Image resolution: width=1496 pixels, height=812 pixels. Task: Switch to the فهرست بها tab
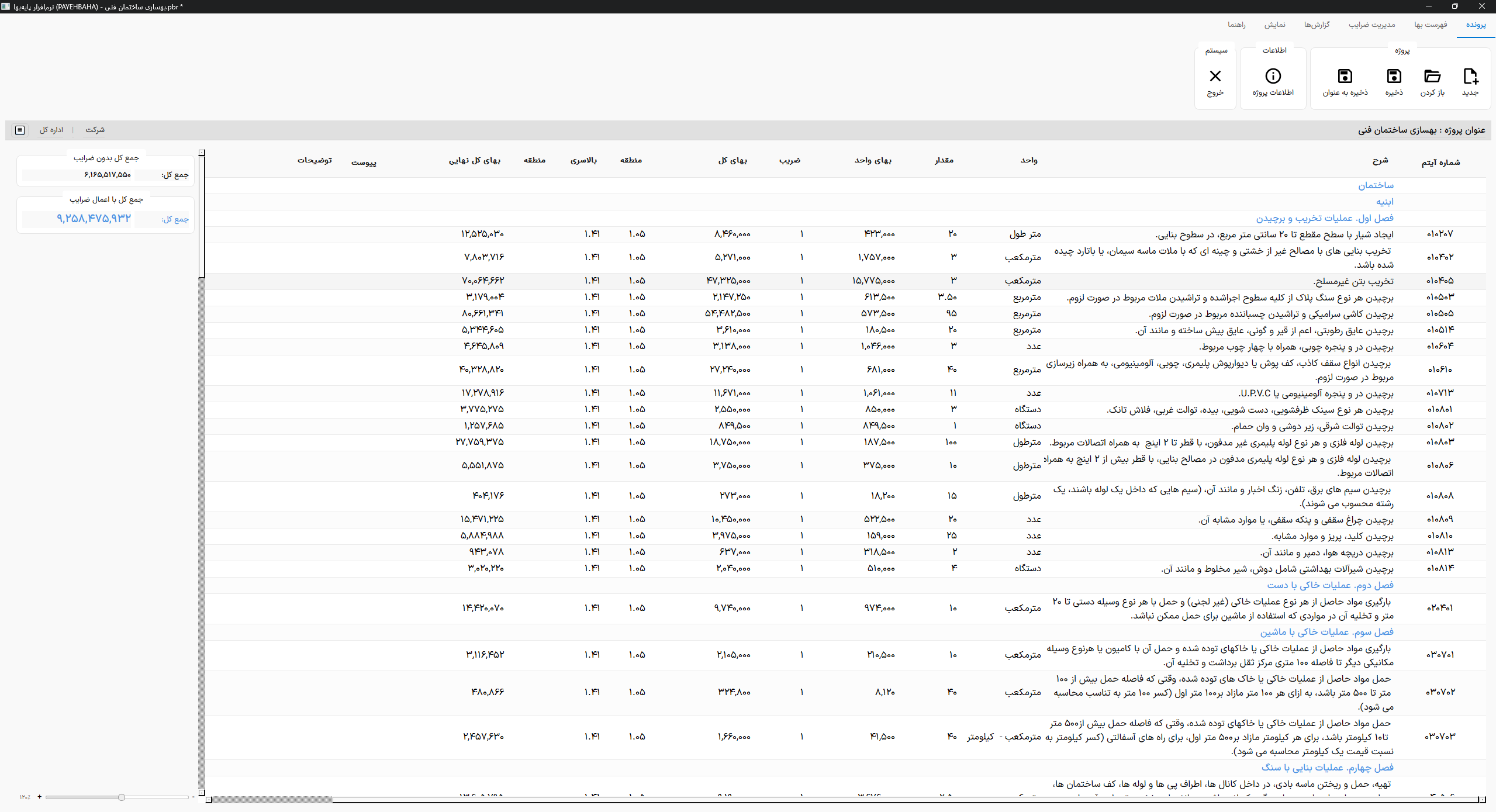pos(1431,25)
